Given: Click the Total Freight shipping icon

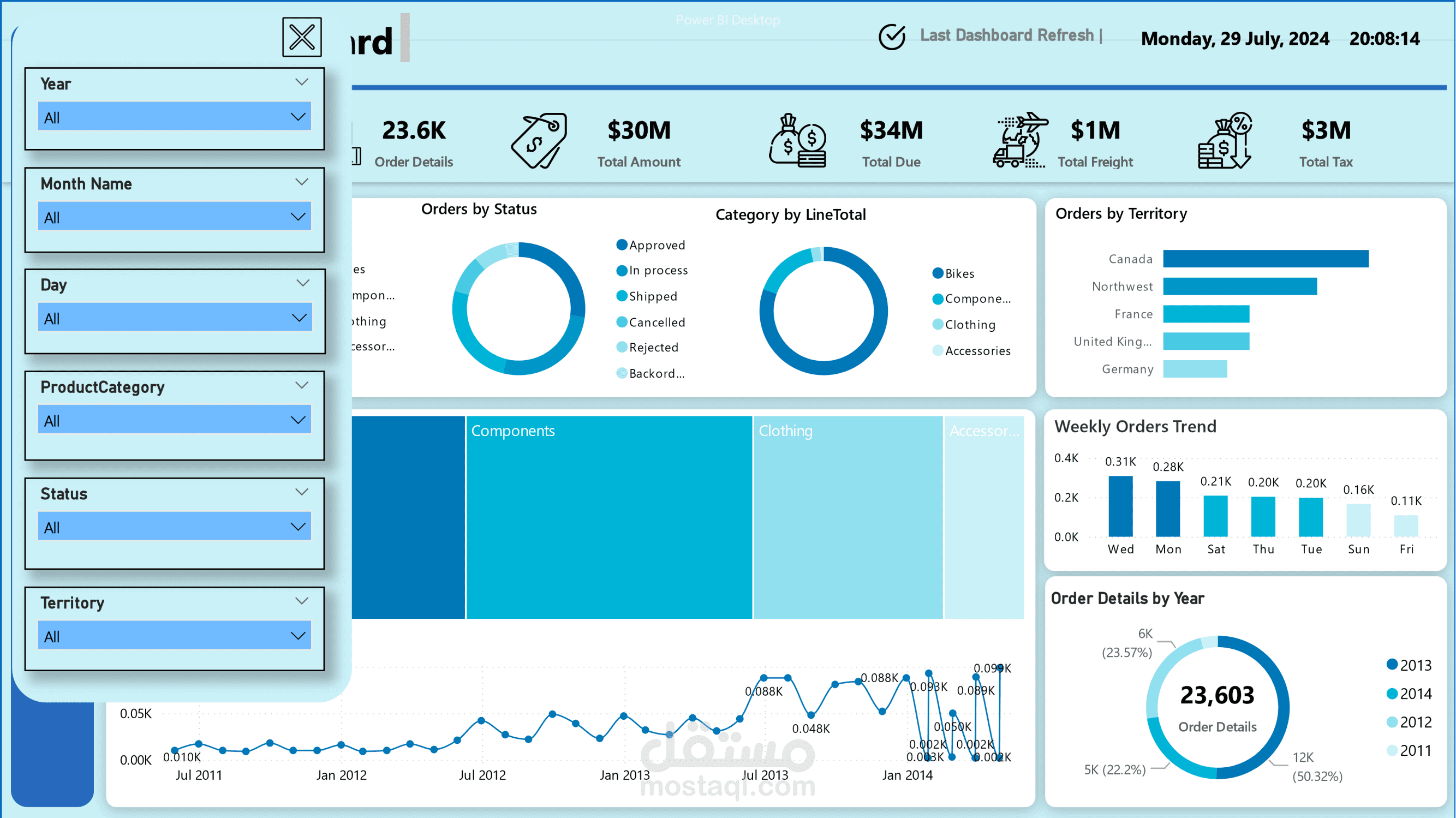Looking at the screenshot, I should coord(1020,140).
